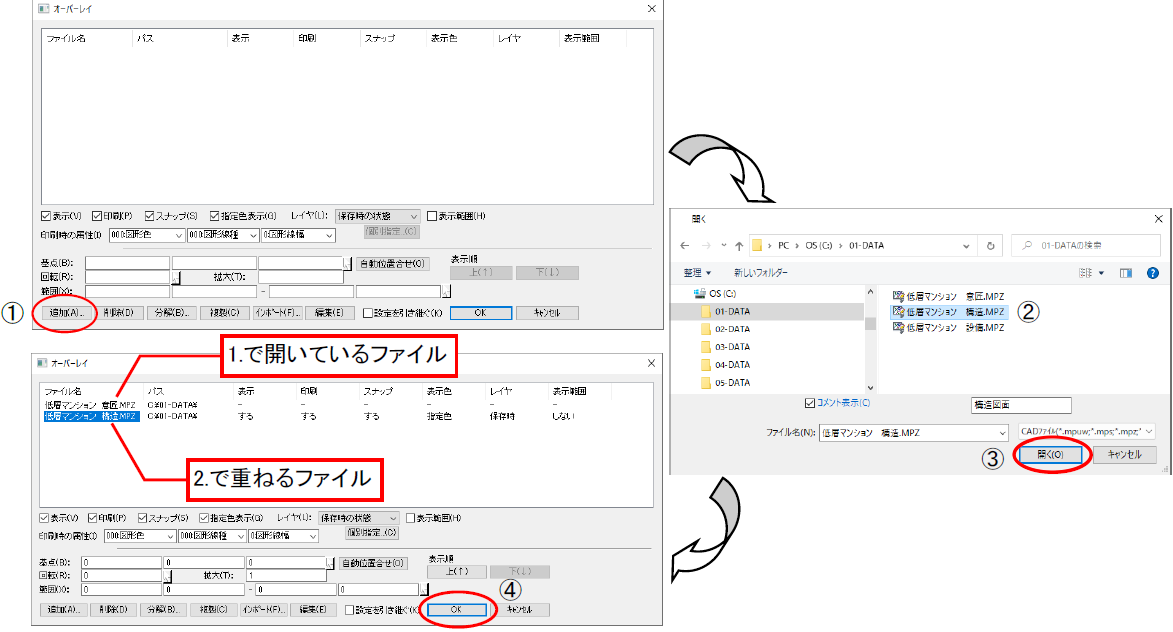Viewport: 1173px width, 632px height.
Task: Toggle the preview pane icon in the Open dialog
Action: click(1125, 273)
